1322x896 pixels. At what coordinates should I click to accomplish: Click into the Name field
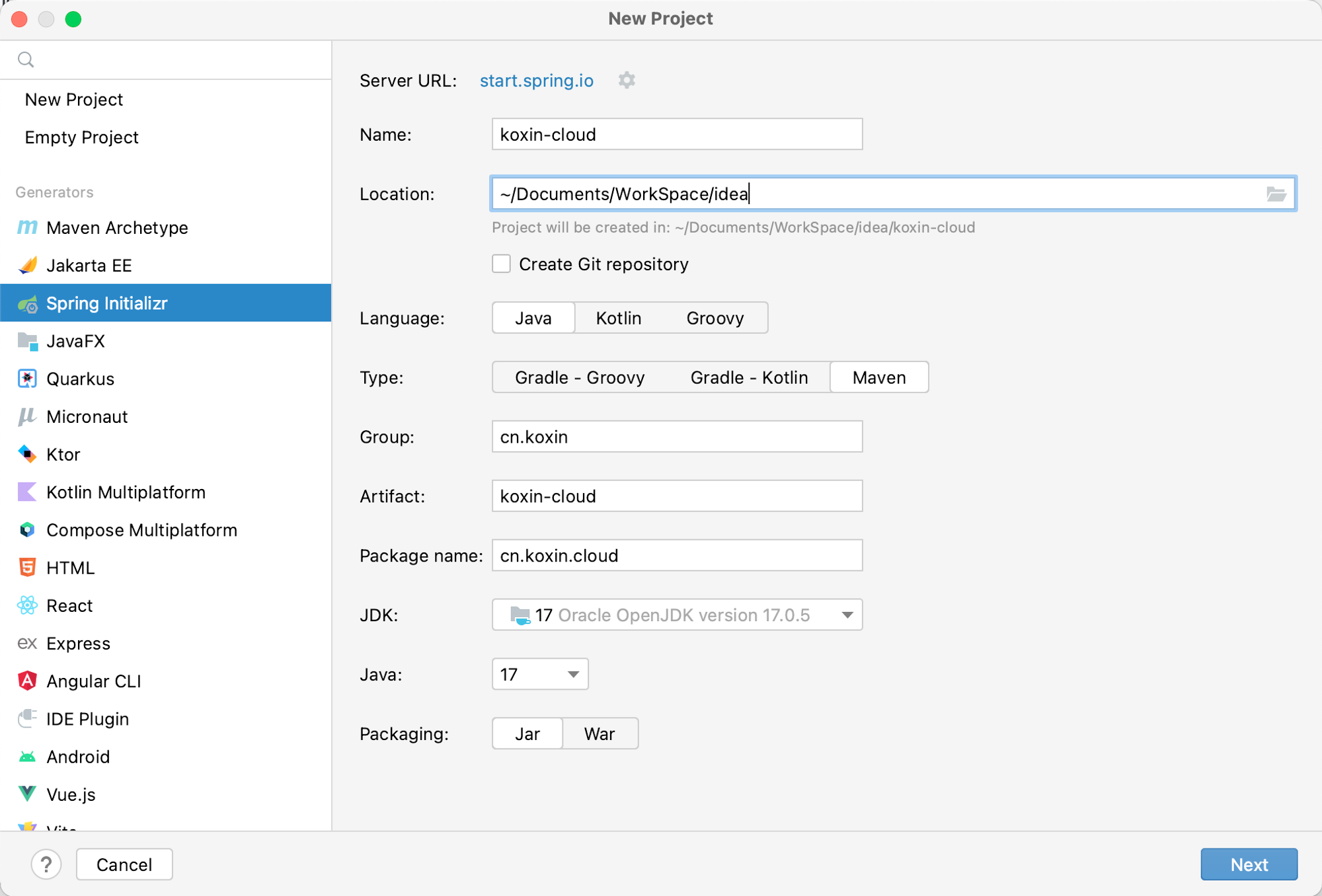click(x=677, y=134)
